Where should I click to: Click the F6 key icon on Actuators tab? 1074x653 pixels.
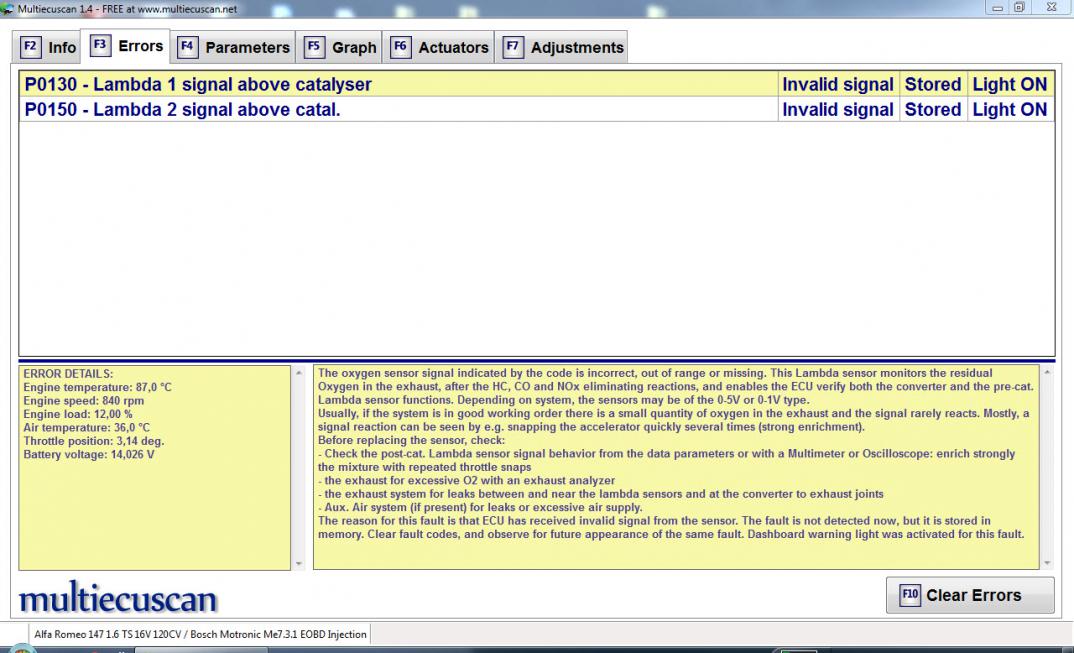400,47
